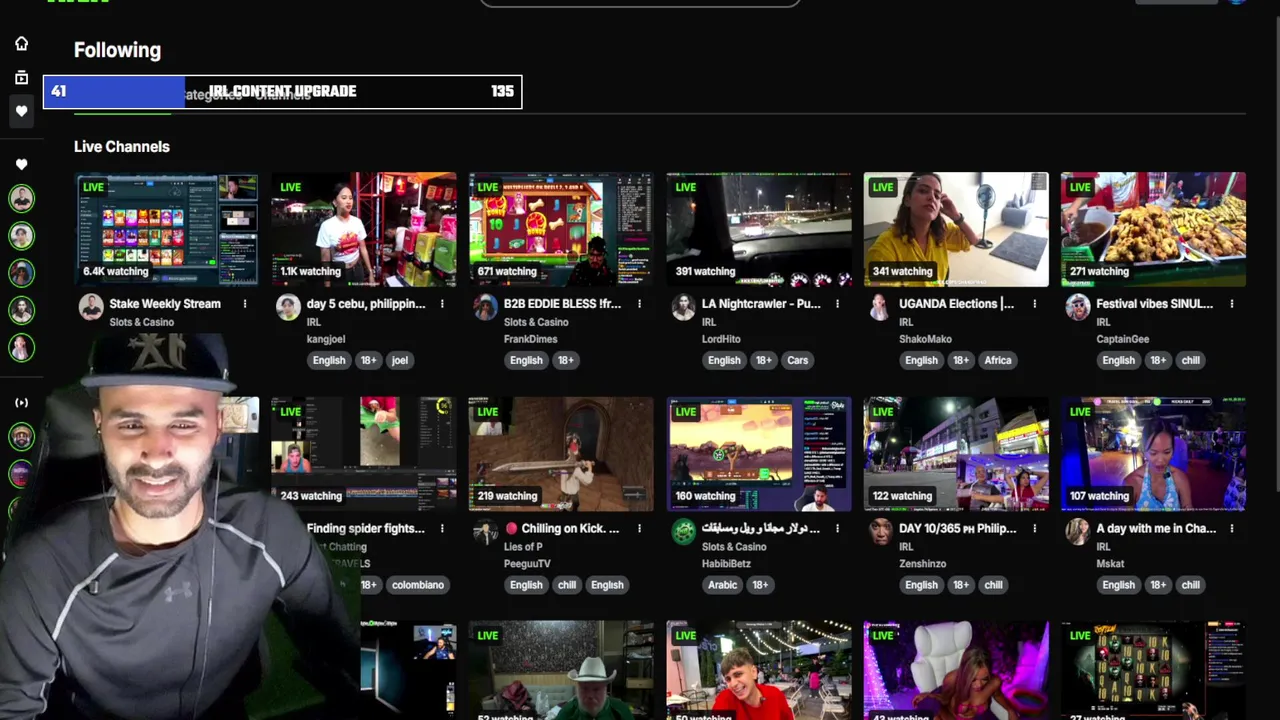
Task: Click the '18+' tag under FrankDimes stream
Action: 566,360
